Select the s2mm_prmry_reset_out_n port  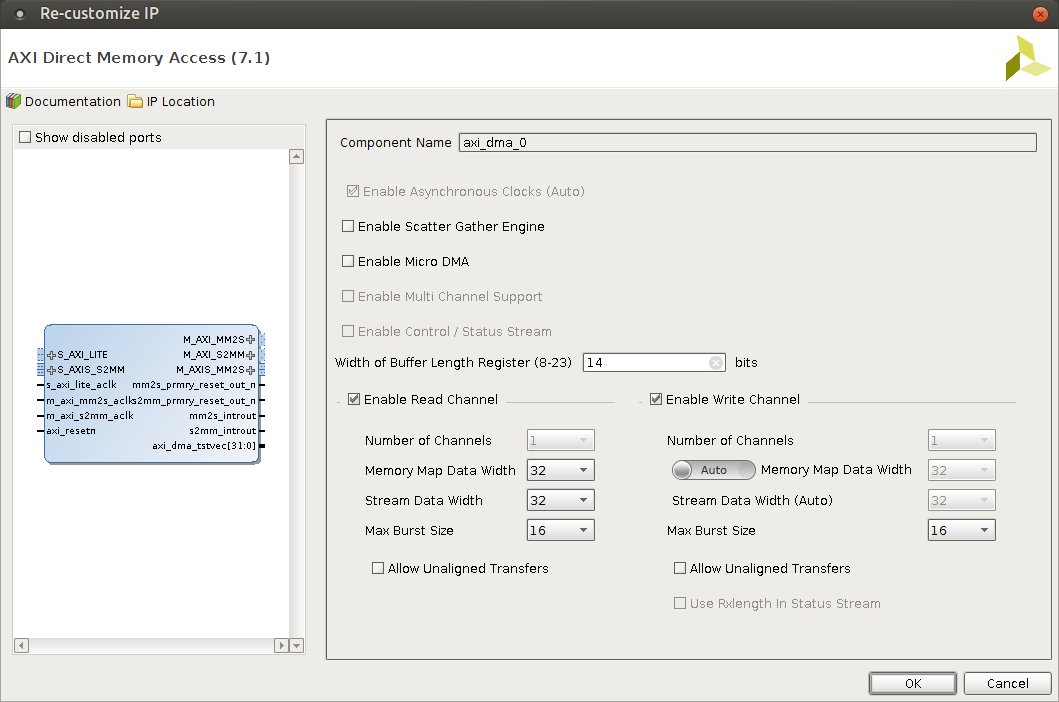(196, 401)
